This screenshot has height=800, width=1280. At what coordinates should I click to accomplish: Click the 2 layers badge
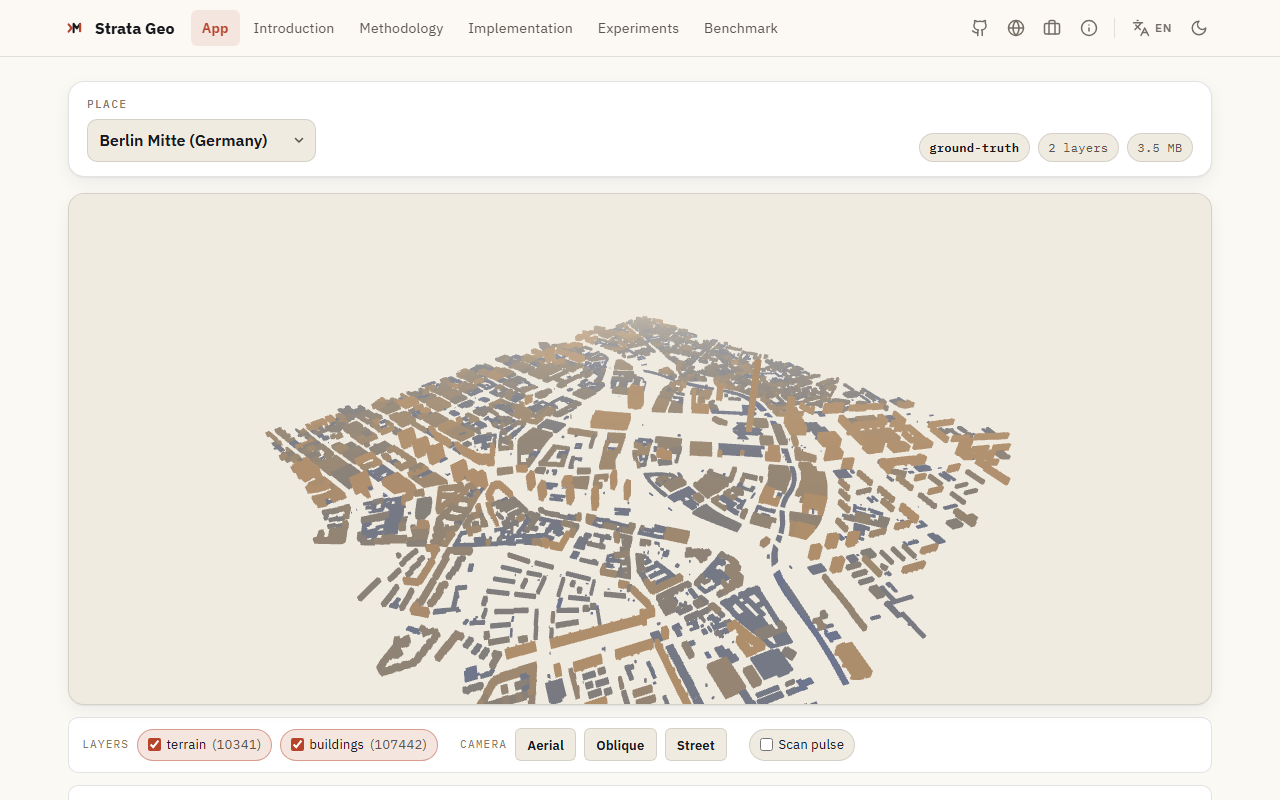(1078, 148)
